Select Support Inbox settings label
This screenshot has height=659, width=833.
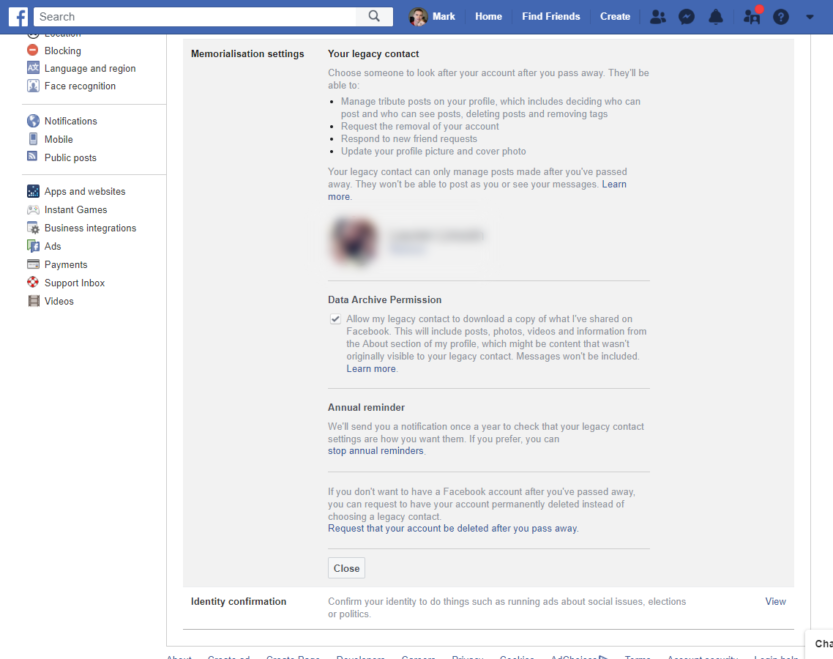(x=74, y=283)
